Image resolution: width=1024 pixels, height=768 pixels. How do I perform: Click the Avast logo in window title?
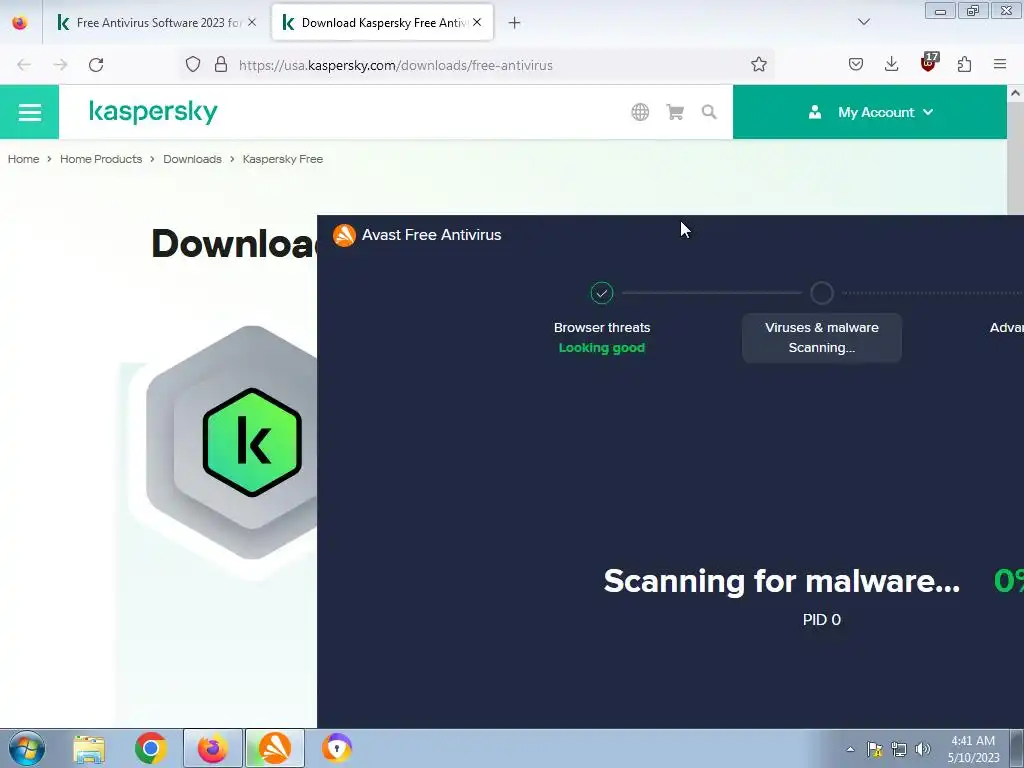[344, 235]
